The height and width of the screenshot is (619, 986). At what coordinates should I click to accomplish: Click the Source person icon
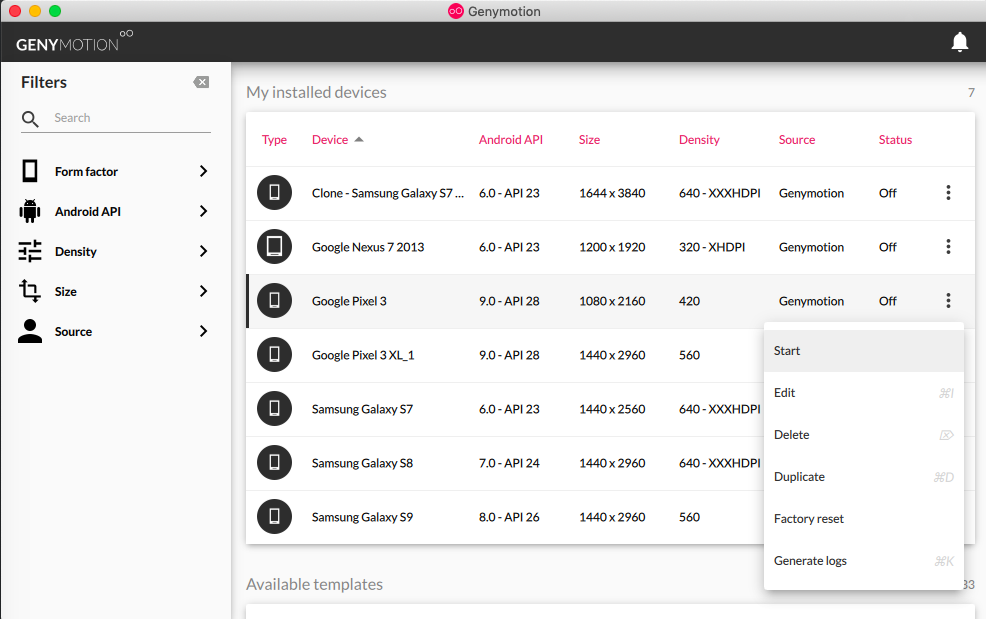click(x=30, y=331)
